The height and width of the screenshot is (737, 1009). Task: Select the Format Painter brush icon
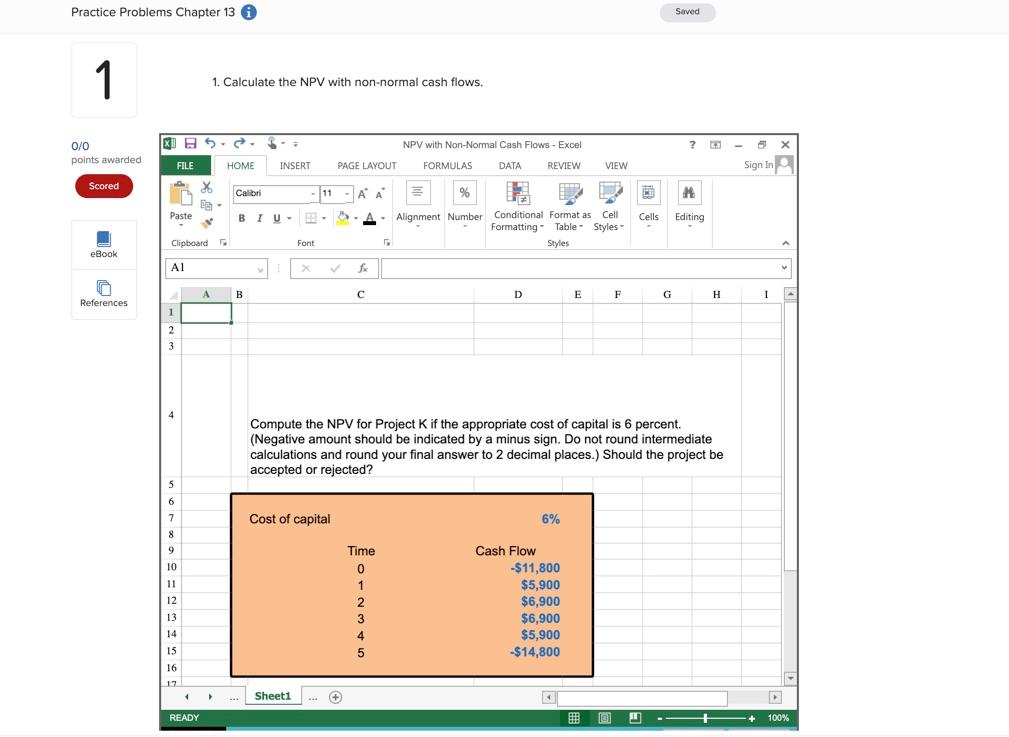pos(207,223)
